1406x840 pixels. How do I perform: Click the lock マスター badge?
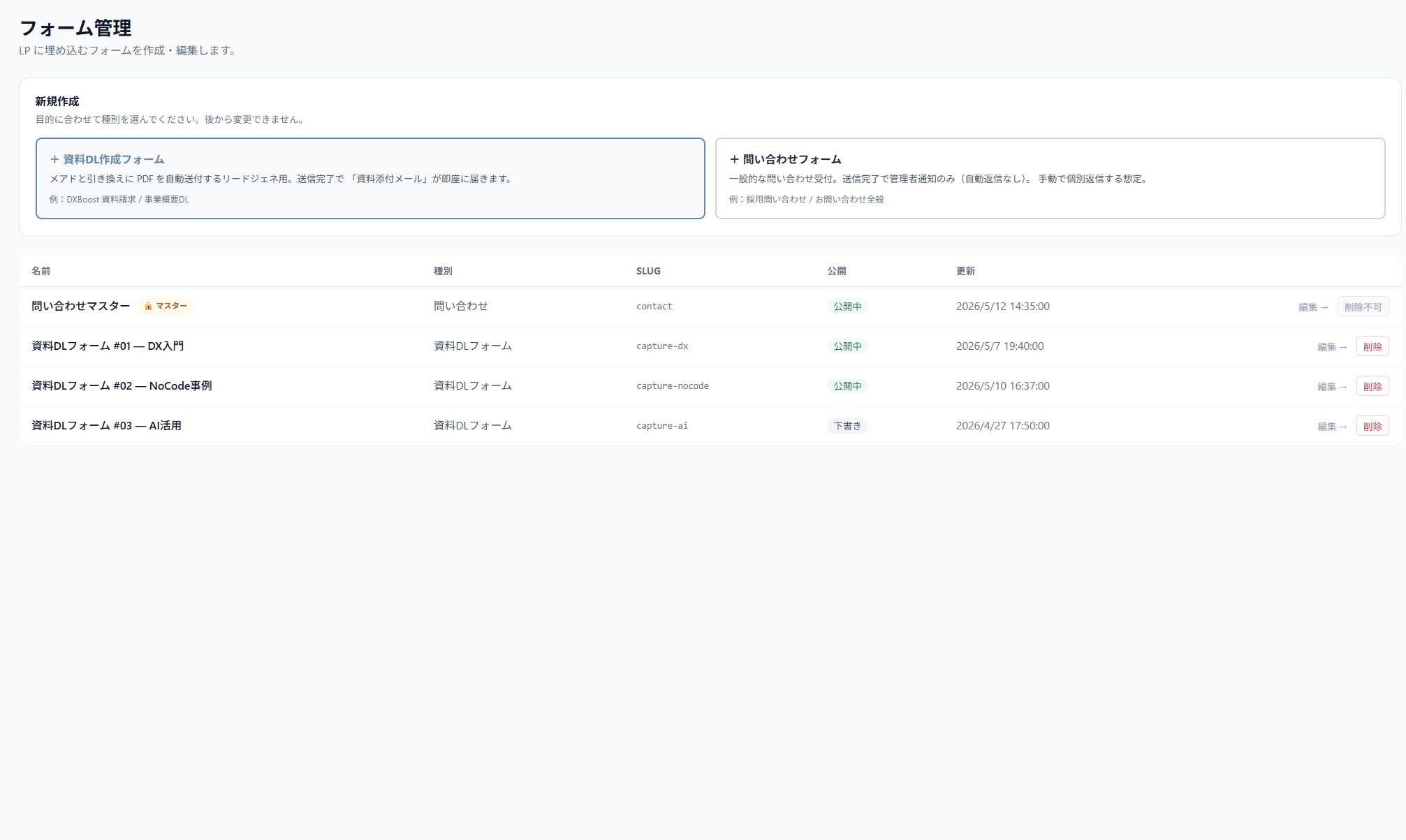click(166, 306)
